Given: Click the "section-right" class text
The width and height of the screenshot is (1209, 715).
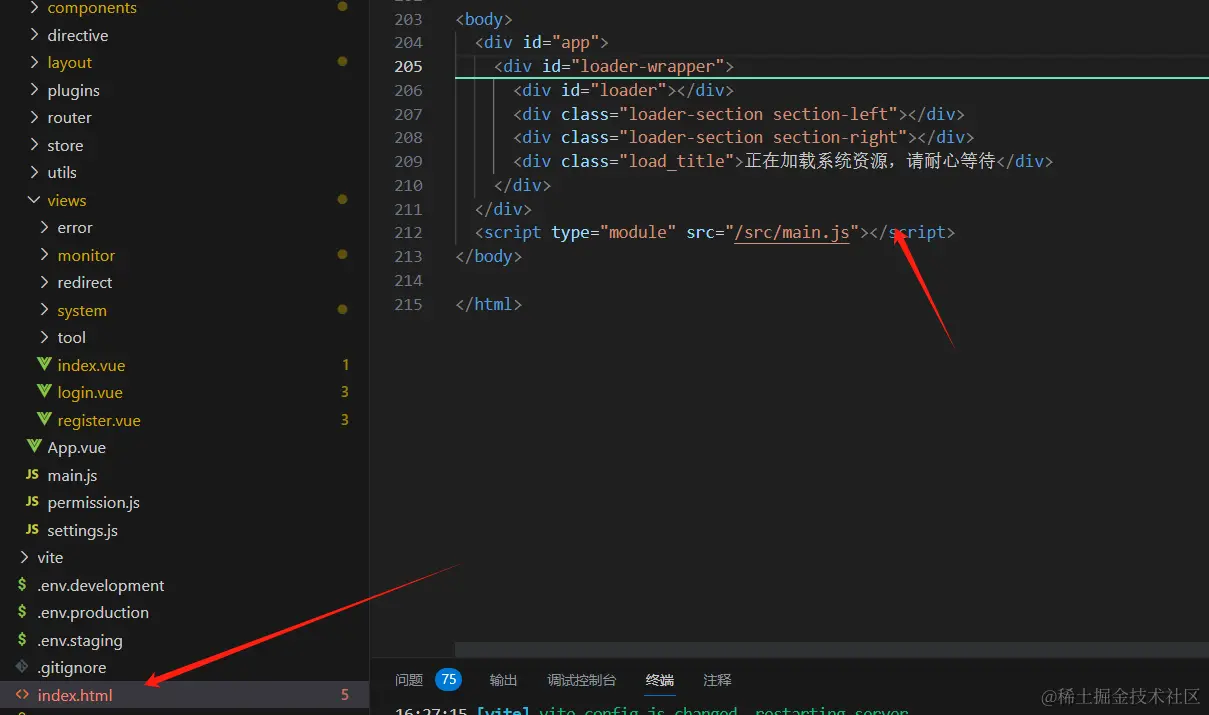Looking at the screenshot, I should [x=836, y=137].
